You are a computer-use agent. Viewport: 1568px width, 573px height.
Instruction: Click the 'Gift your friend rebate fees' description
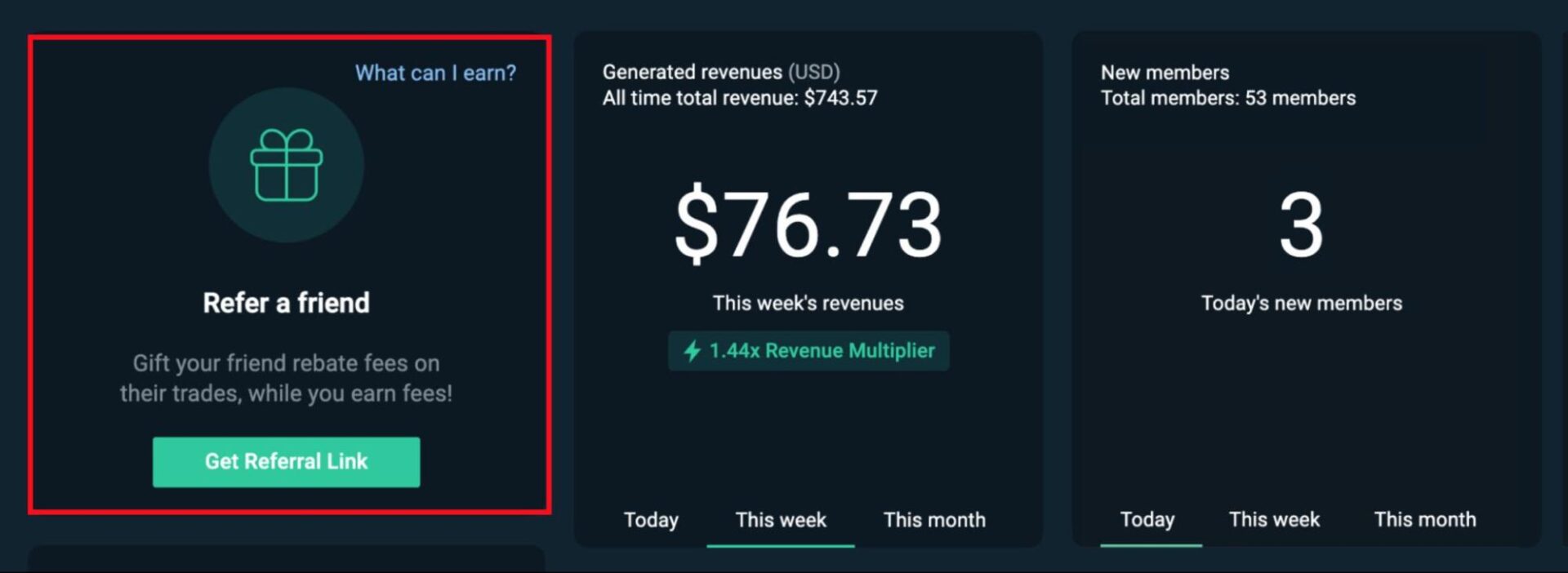[x=286, y=378]
